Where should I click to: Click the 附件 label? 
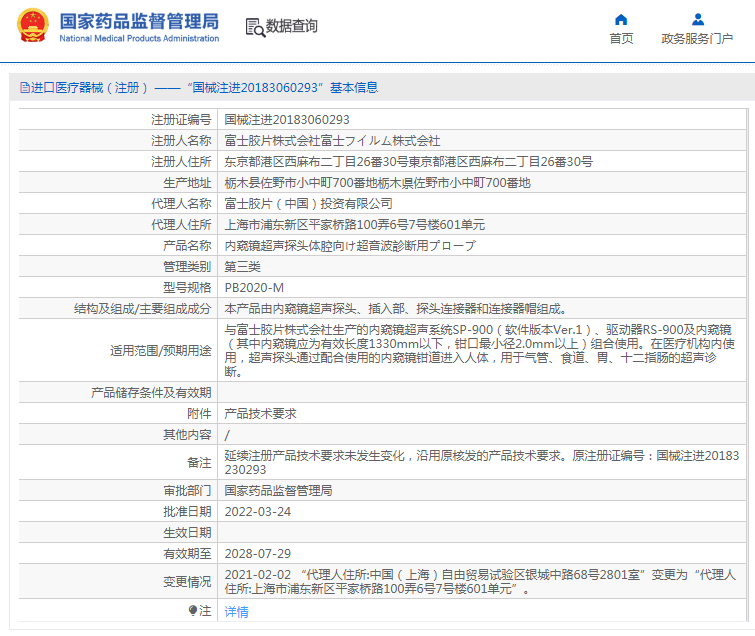[x=199, y=414]
